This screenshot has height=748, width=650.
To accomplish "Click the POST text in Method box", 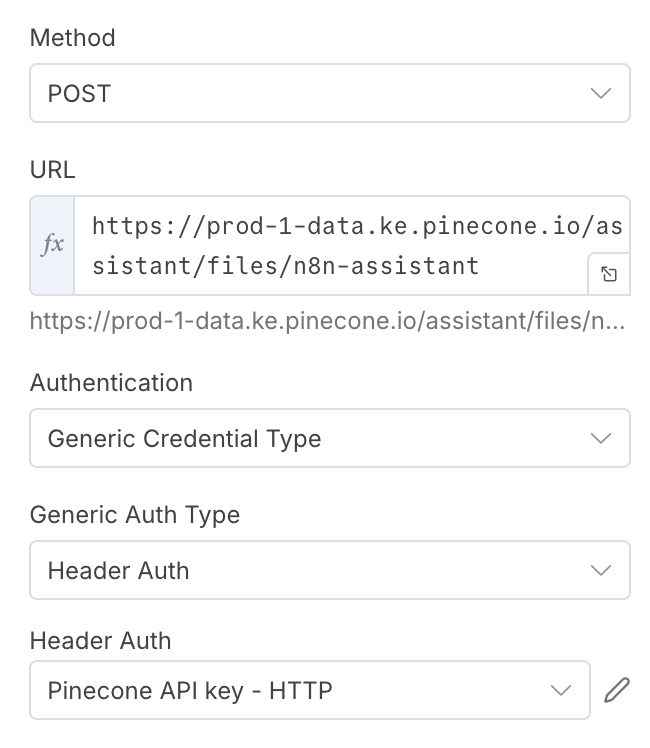I will point(80,94).
